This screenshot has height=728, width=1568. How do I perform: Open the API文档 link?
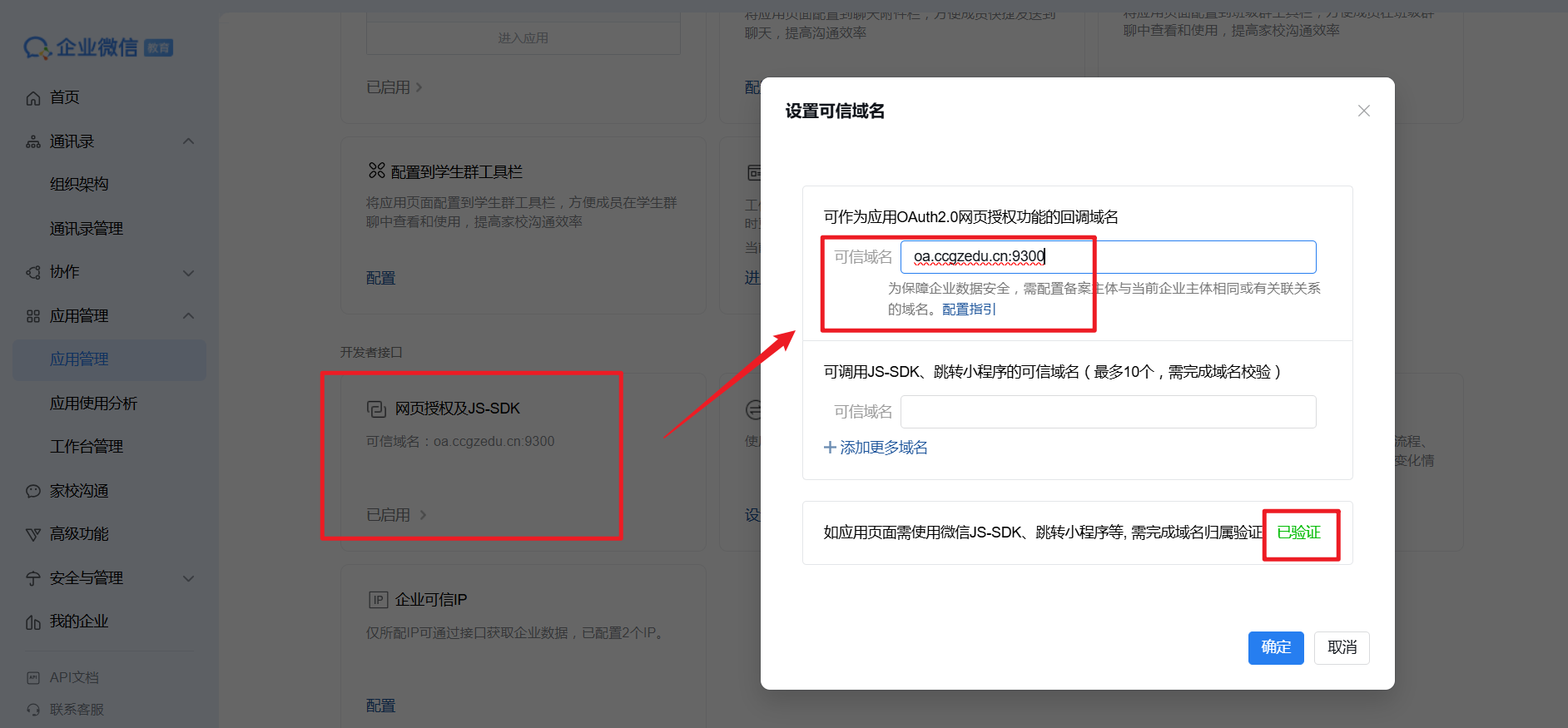[74, 678]
